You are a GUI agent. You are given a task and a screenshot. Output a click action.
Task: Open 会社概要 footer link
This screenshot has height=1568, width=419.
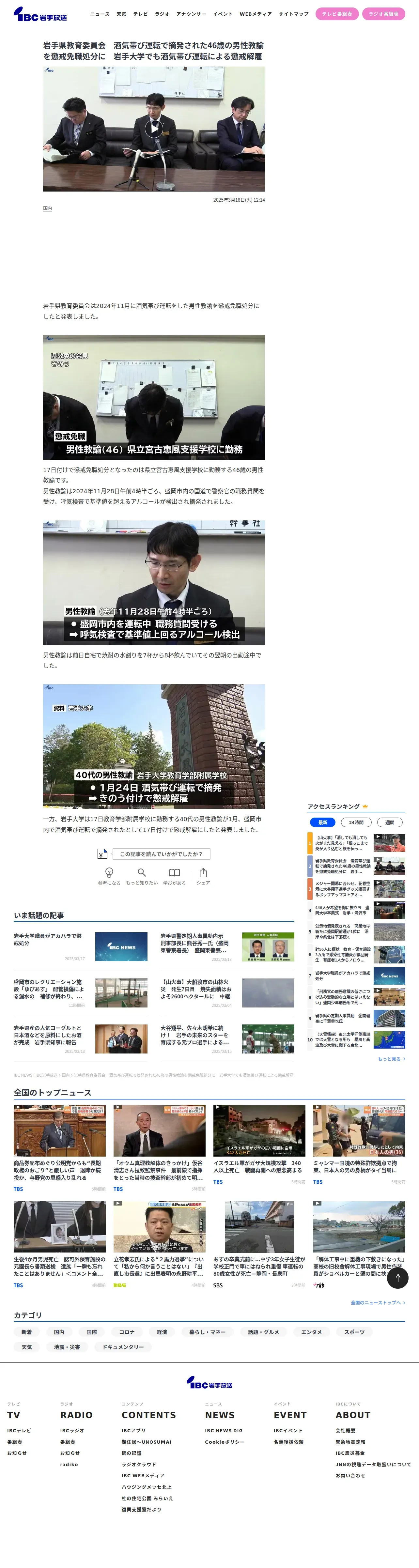(x=345, y=1430)
